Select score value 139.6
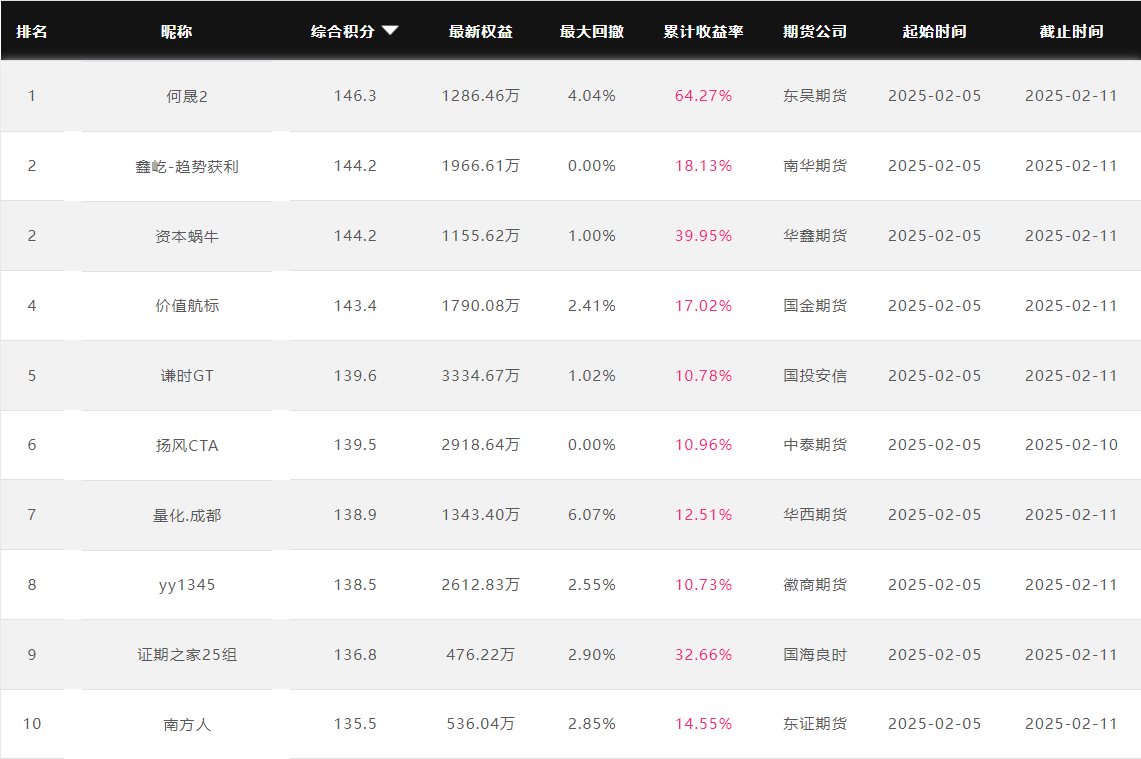The height and width of the screenshot is (759, 1141). click(x=355, y=375)
